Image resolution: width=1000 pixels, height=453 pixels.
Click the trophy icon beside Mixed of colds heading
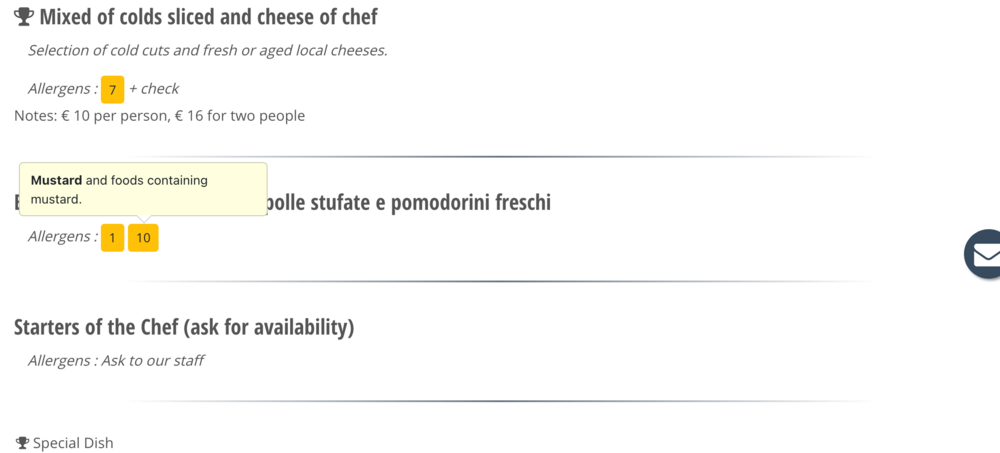24,17
